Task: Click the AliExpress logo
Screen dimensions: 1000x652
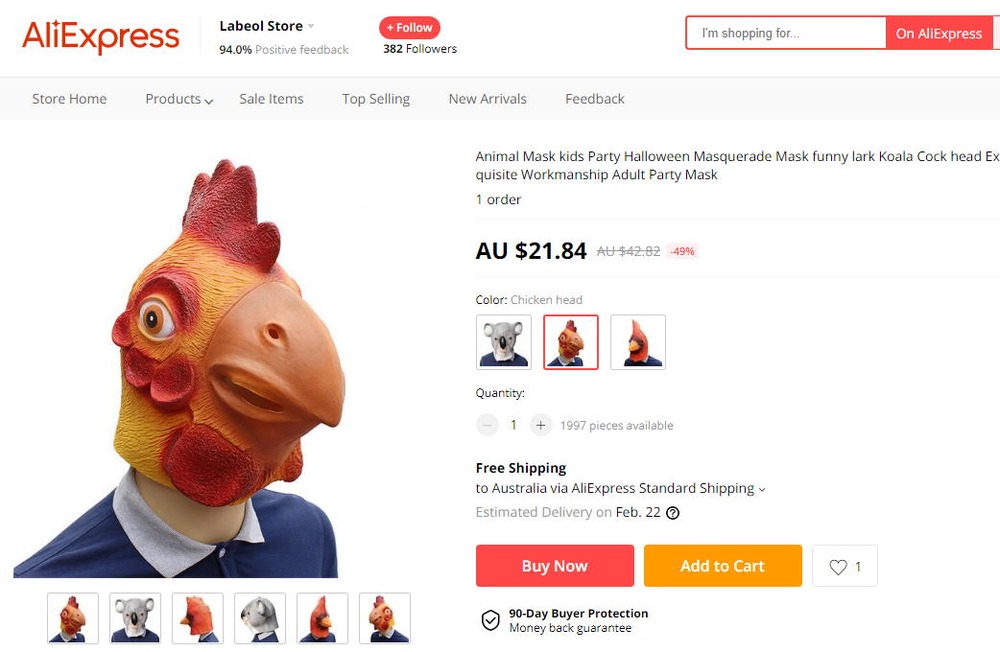Action: [101, 37]
